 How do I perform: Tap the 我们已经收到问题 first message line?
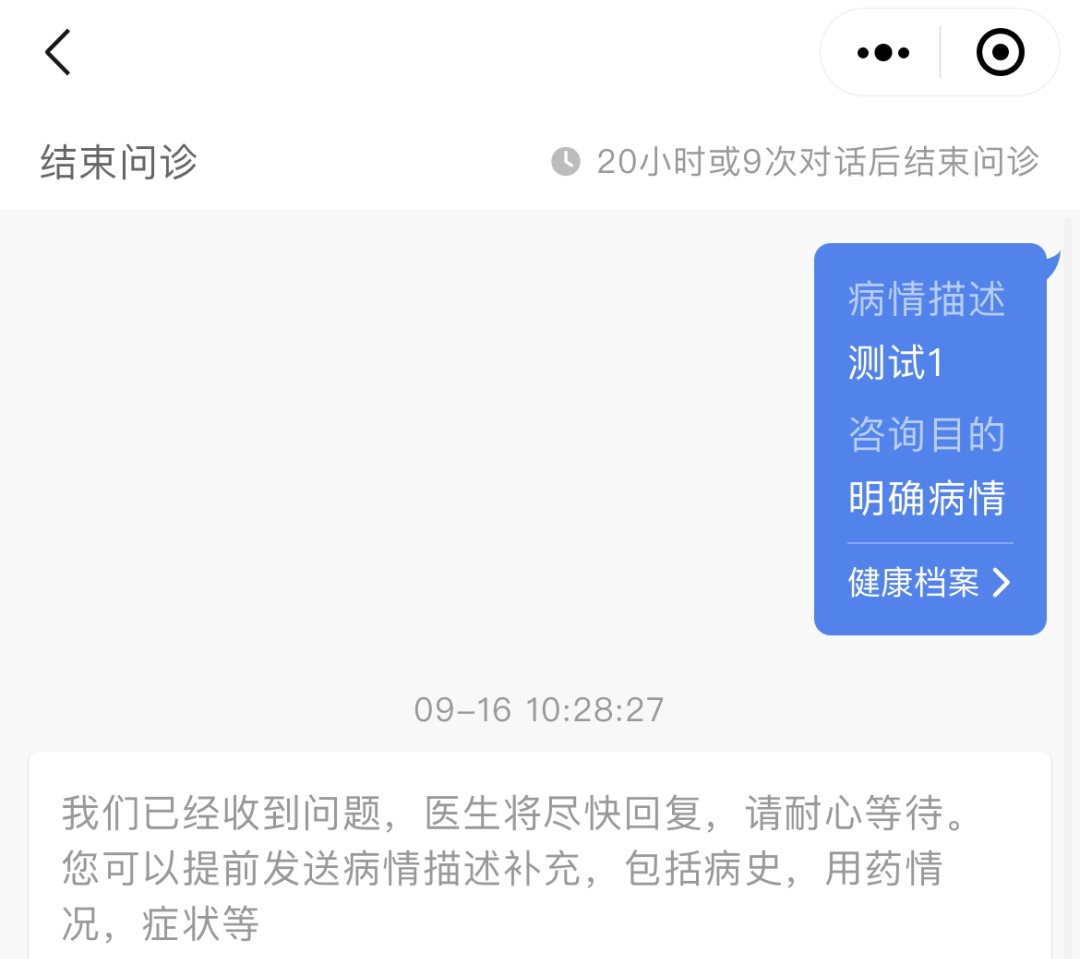point(513,814)
